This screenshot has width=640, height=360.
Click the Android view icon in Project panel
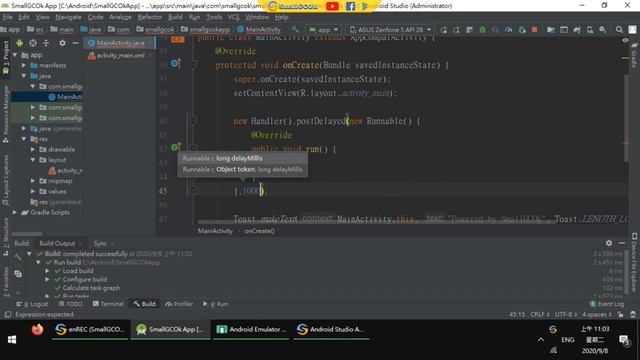tap(19, 43)
